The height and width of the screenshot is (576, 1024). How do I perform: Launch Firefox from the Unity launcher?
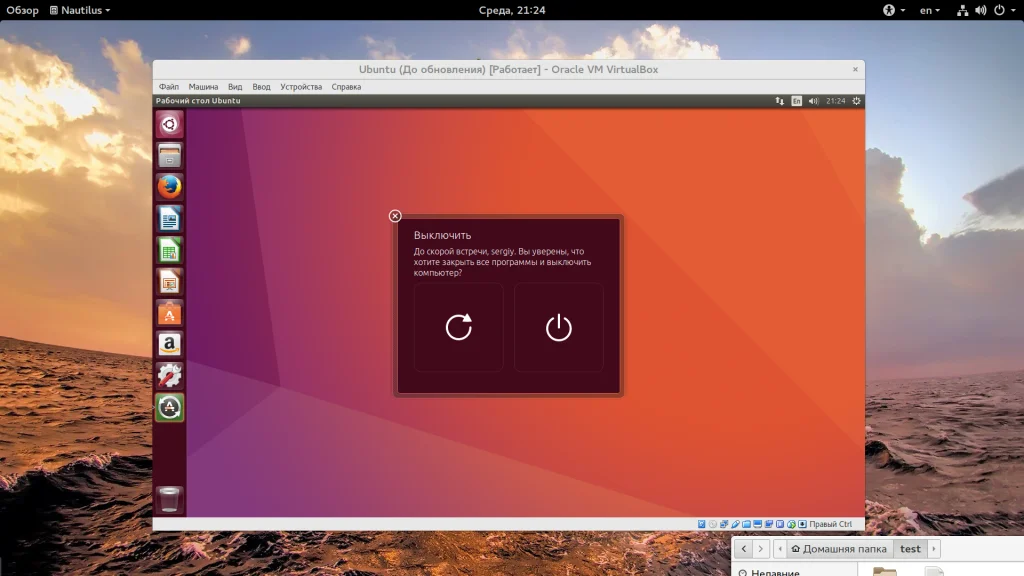170,187
